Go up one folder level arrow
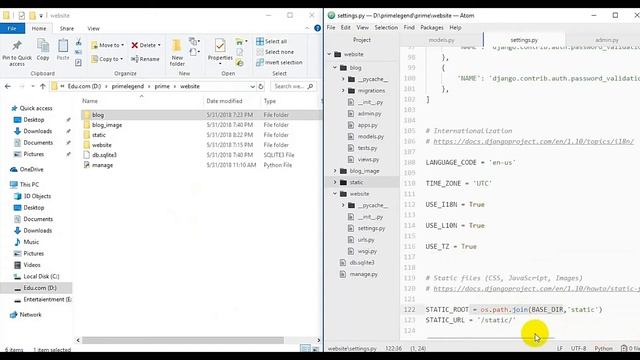 click(43, 87)
